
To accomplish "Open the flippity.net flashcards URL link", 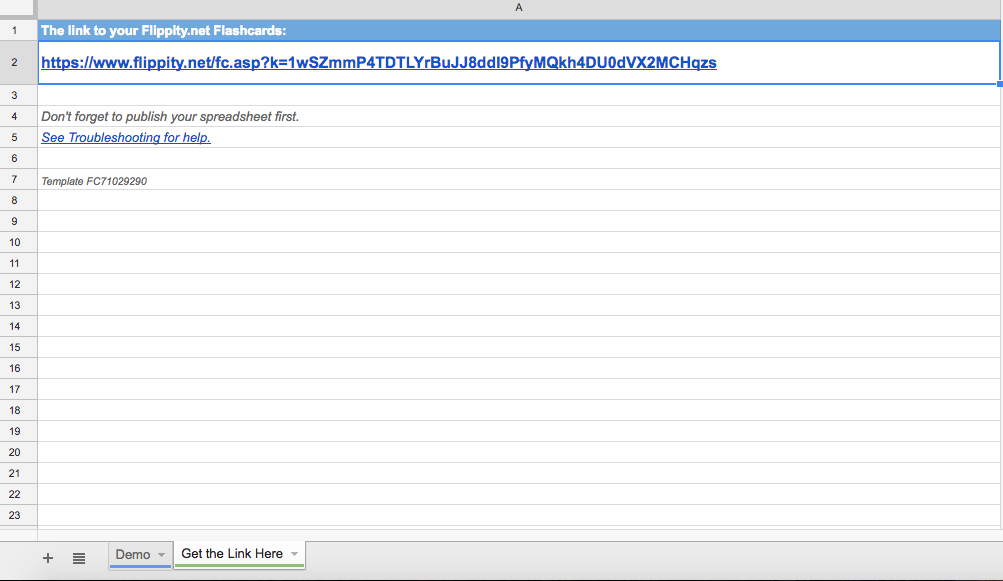I will [378, 63].
